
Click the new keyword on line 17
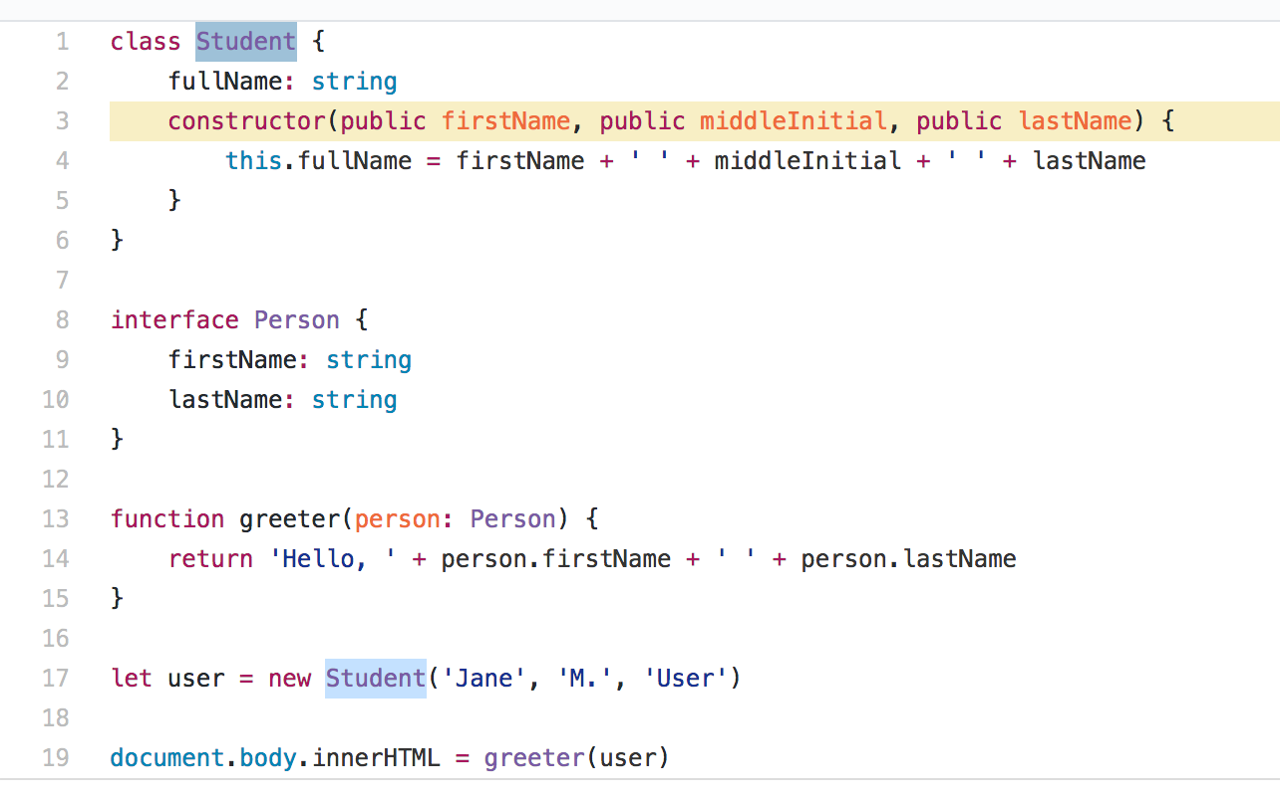(290, 678)
